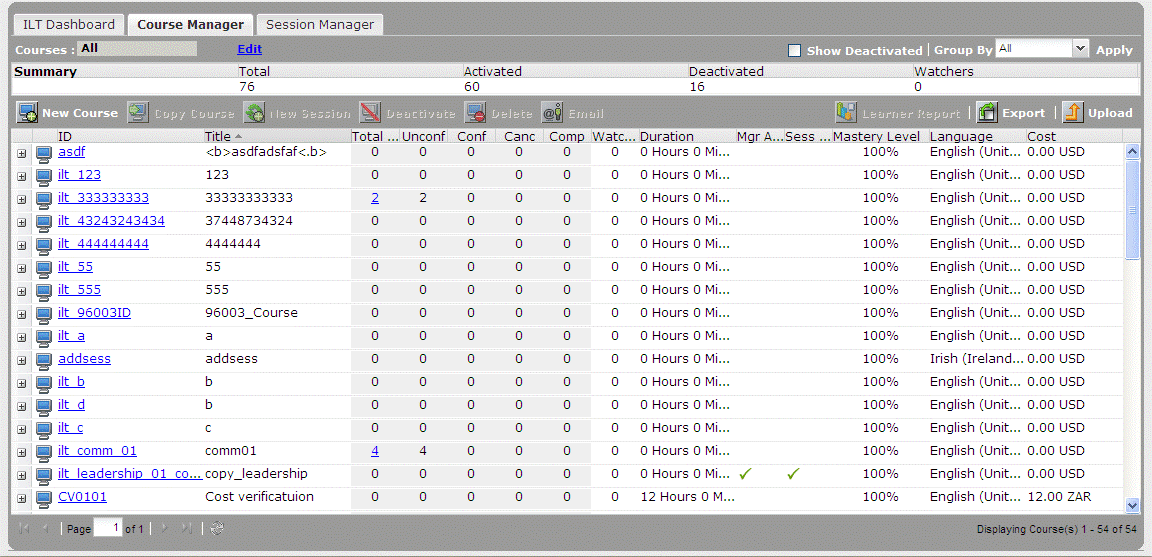Open the ilt_555 course link

(x=79, y=290)
